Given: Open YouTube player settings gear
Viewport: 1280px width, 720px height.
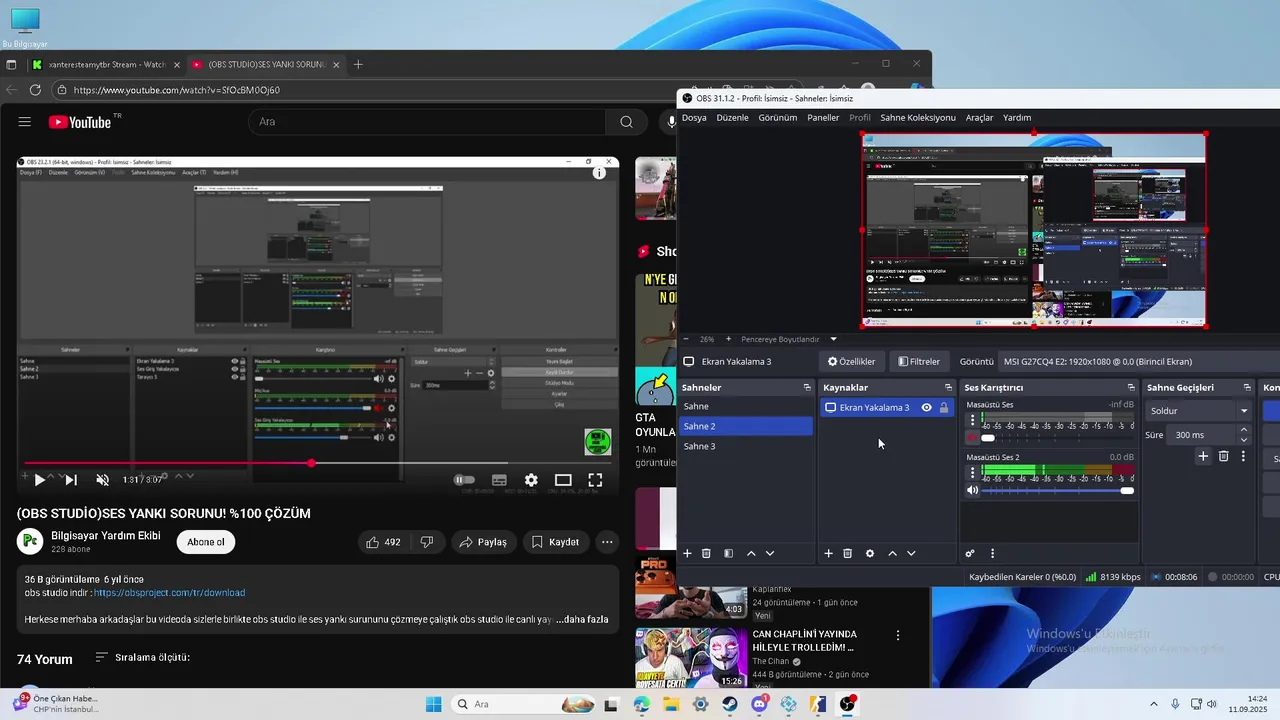Looking at the screenshot, I should pos(531,480).
